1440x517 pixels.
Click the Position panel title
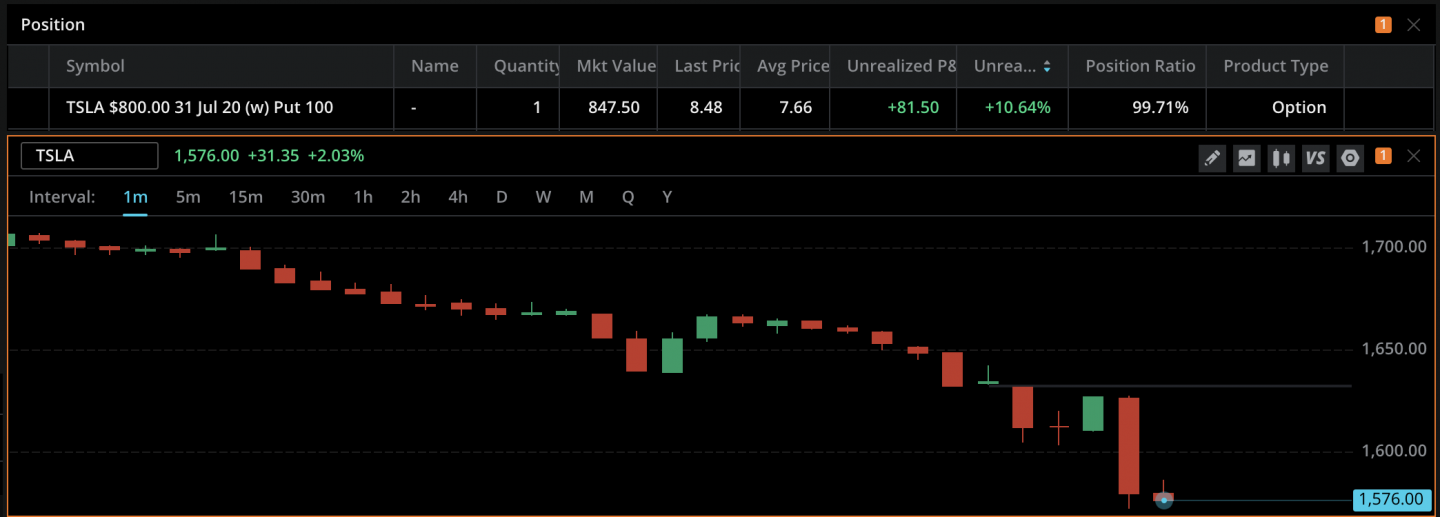[x=53, y=25]
